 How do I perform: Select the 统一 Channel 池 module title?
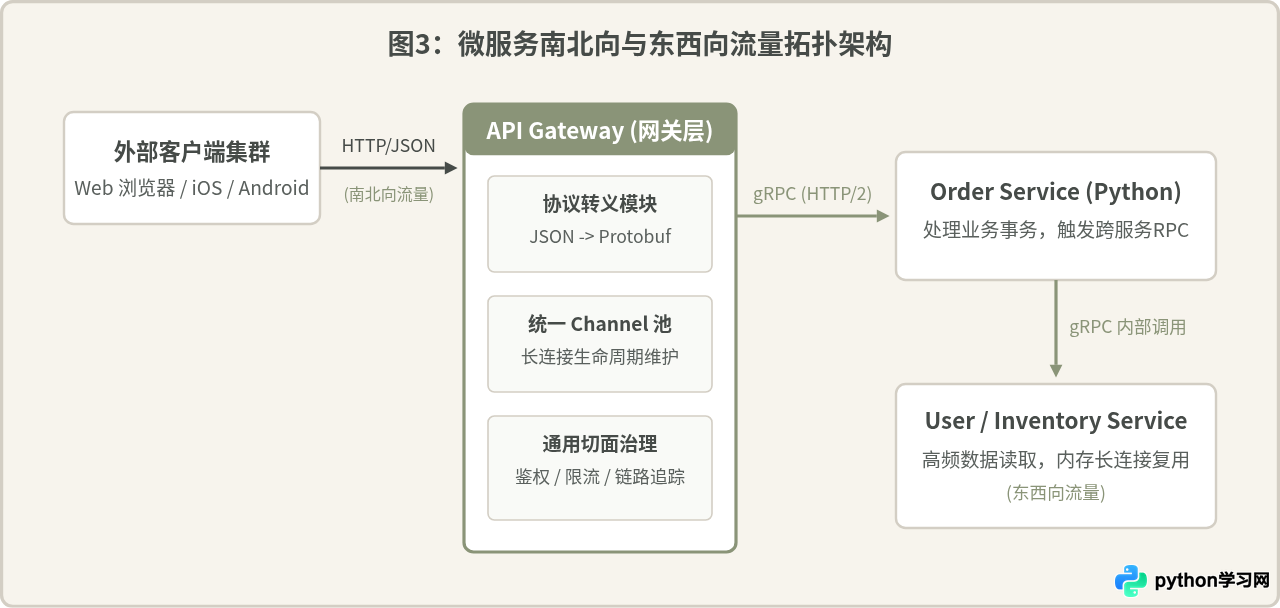click(x=600, y=324)
